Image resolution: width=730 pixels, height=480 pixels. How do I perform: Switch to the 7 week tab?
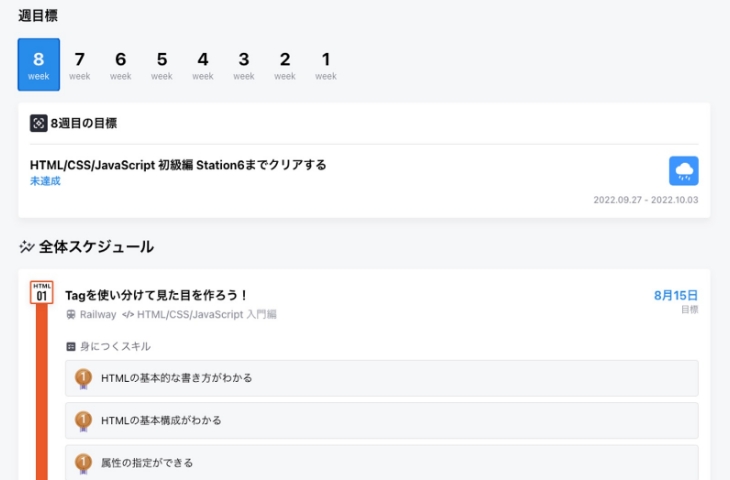pos(80,64)
